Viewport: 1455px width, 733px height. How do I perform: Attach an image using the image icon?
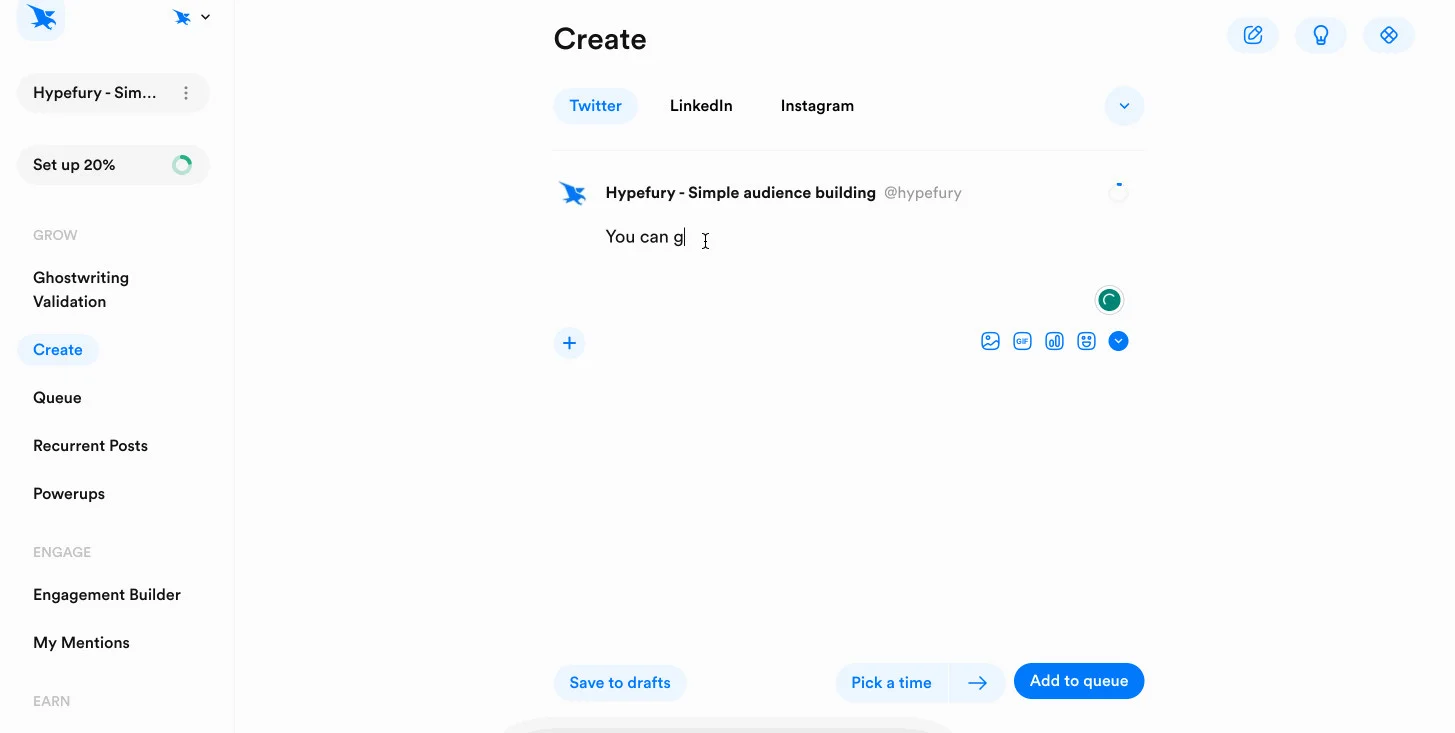(x=990, y=341)
